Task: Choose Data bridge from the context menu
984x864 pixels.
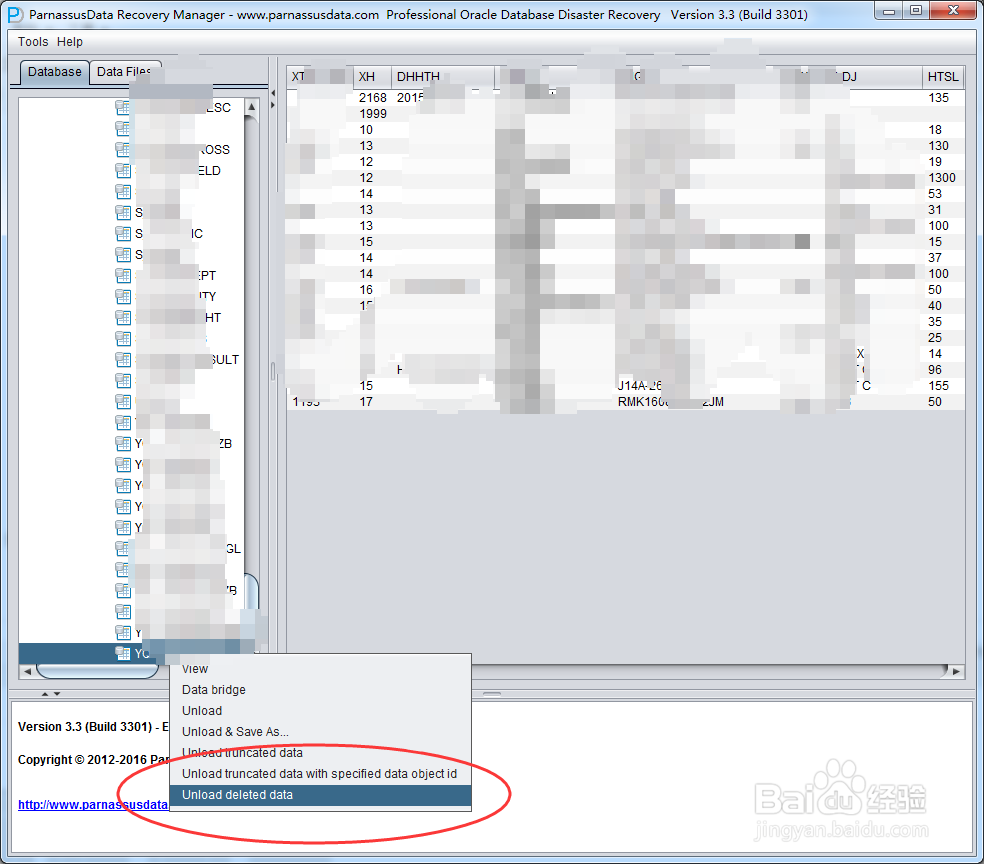Action: tap(320, 690)
